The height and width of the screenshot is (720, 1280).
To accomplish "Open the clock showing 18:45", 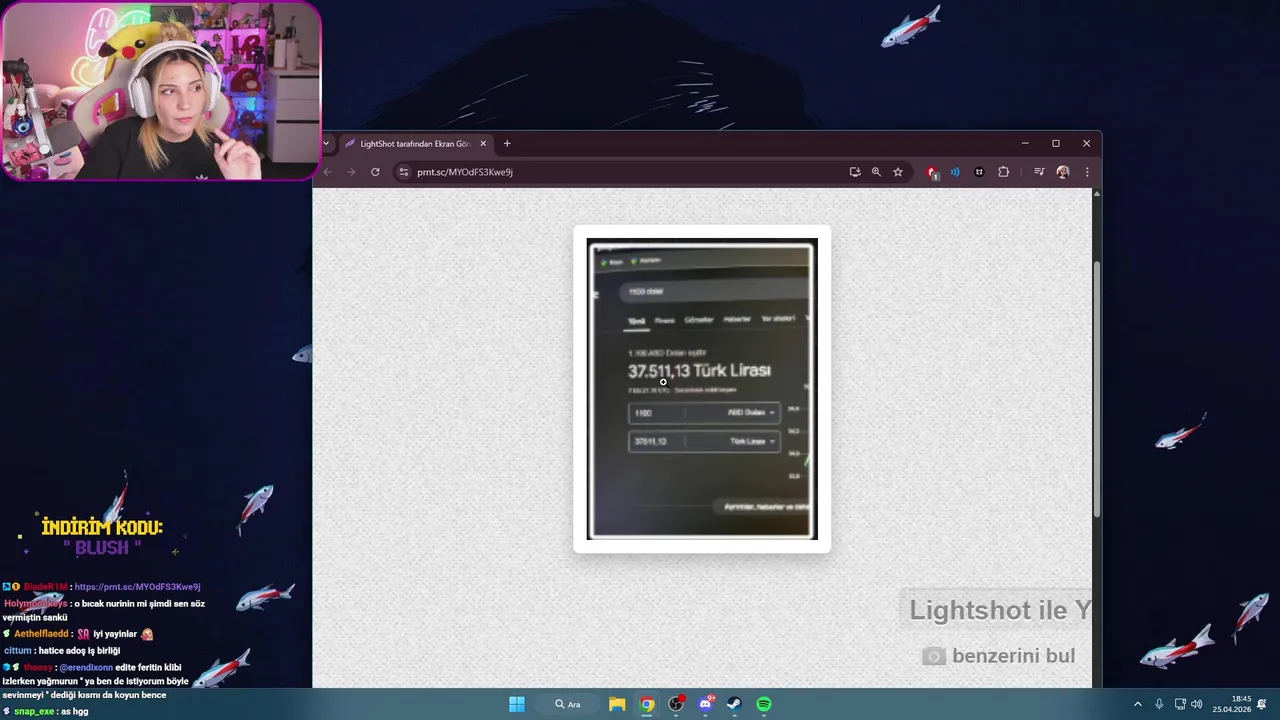I will coord(1232,704).
